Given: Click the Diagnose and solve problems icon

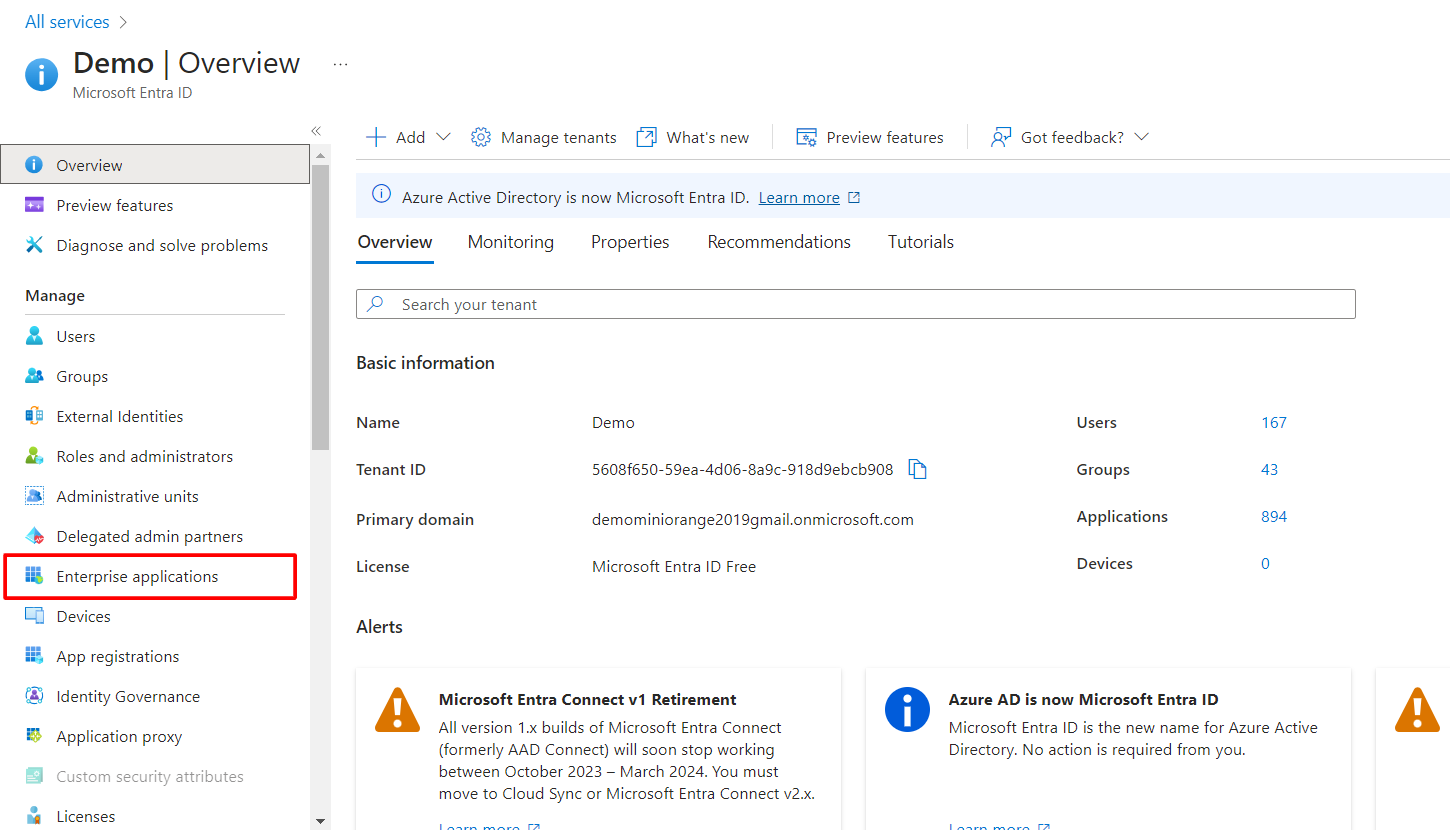Looking at the screenshot, I should (35, 245).
